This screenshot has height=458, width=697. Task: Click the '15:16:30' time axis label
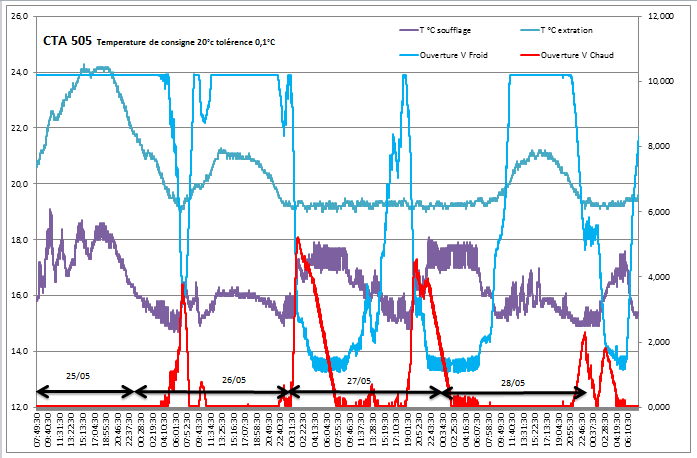click(233, 430)
